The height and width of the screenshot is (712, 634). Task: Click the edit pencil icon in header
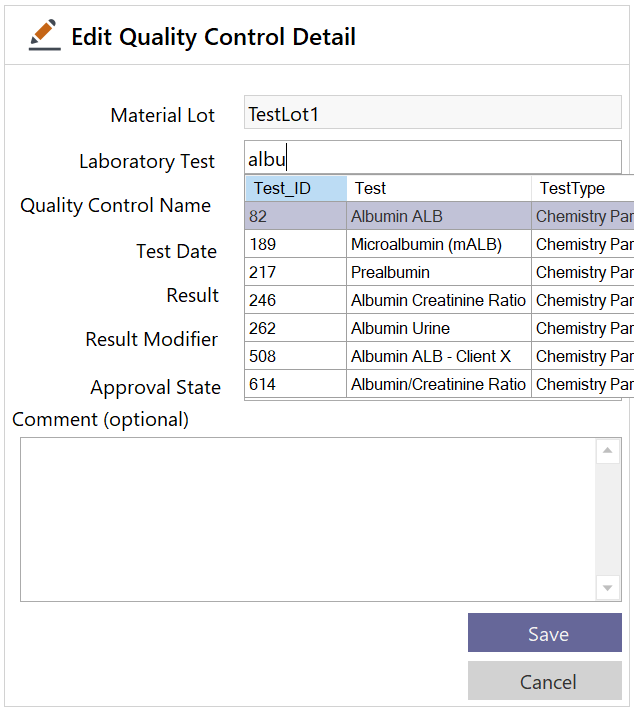click(44, 36)
